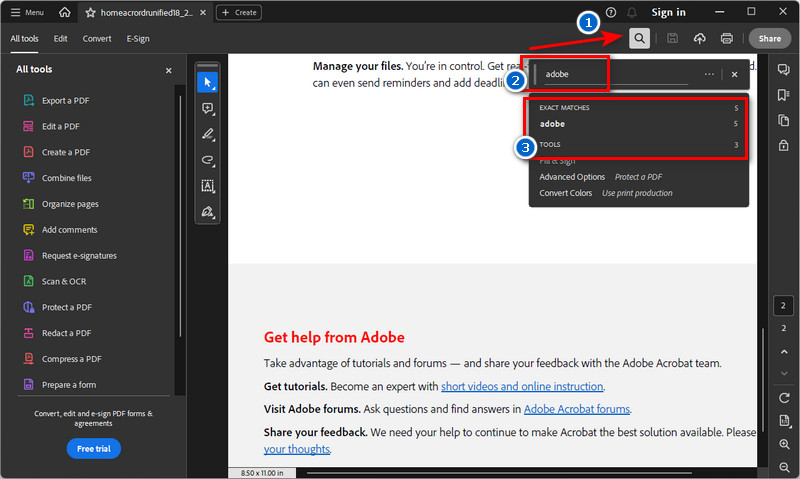The width and height of the screenshot is (800, 479).
Task: Open Prepare a form tool
Action: pos(59,385)
